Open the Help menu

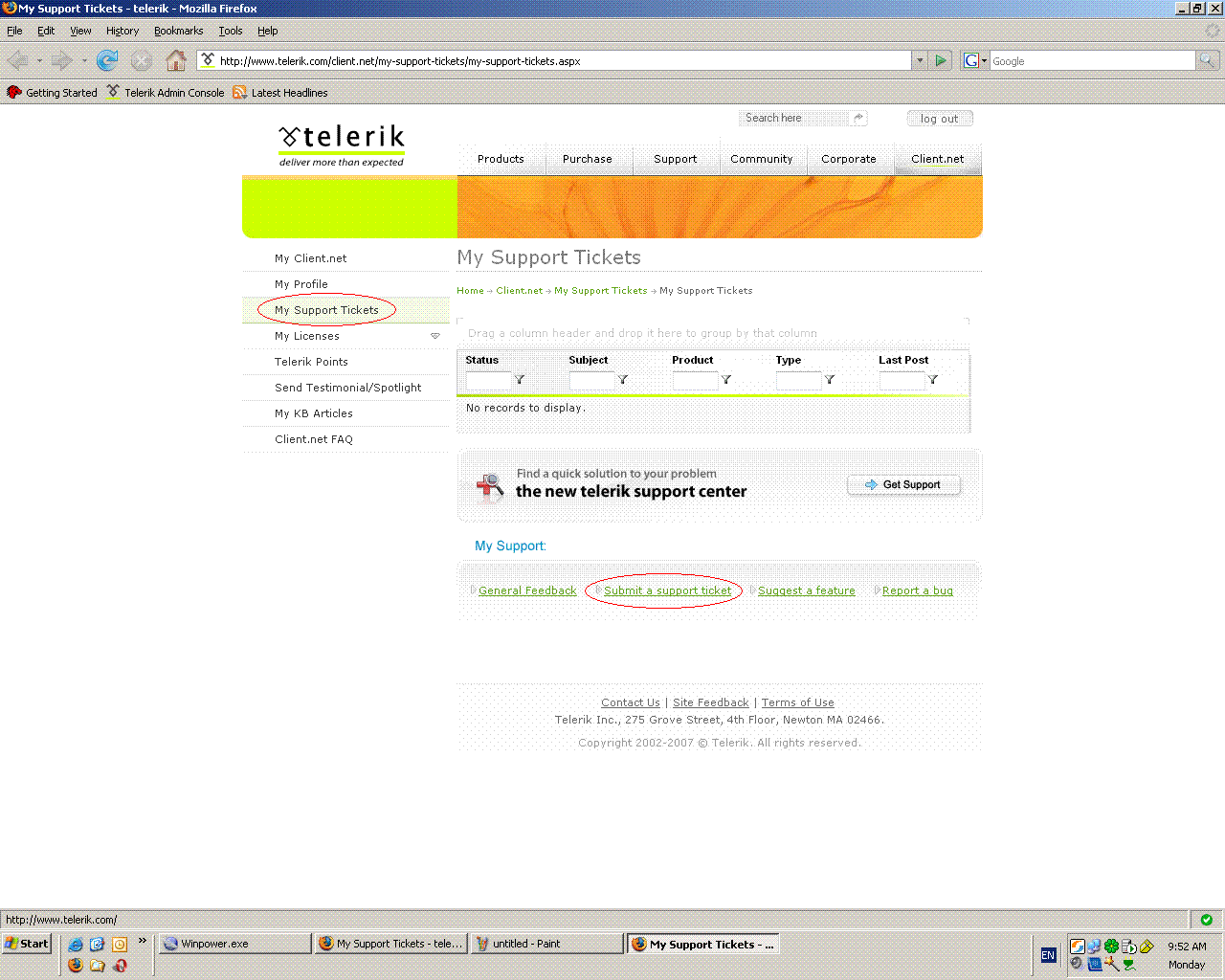point(268,31)
